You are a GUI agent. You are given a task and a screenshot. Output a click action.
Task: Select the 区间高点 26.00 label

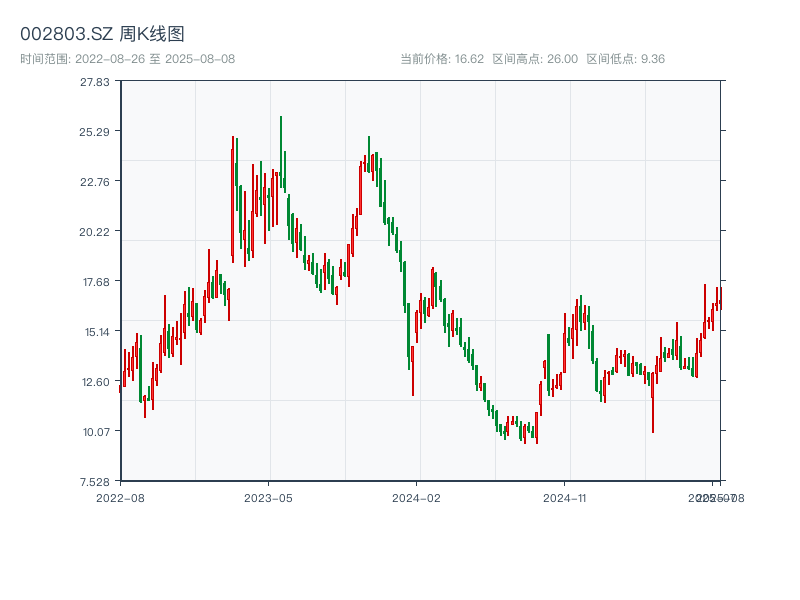pos(535,59)
